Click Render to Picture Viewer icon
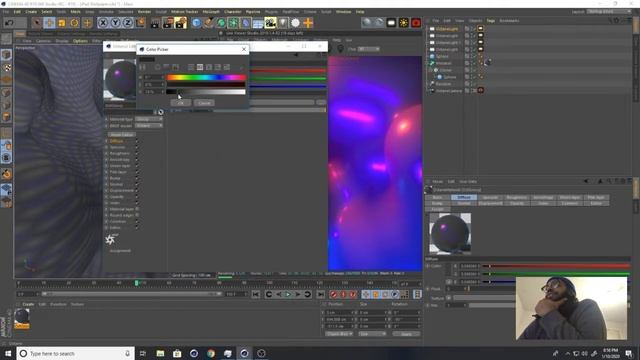Screen dimensions: 640x360 click(x=168, y=23)
